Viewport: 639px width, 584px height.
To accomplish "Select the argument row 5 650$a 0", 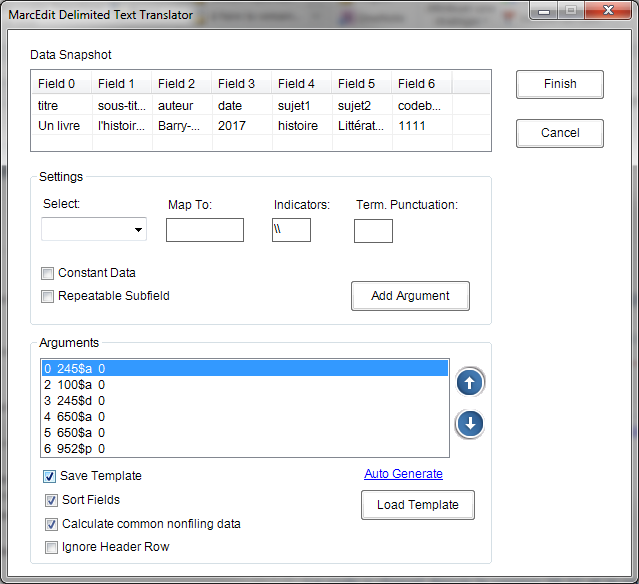I will click(x=245, y=432).
